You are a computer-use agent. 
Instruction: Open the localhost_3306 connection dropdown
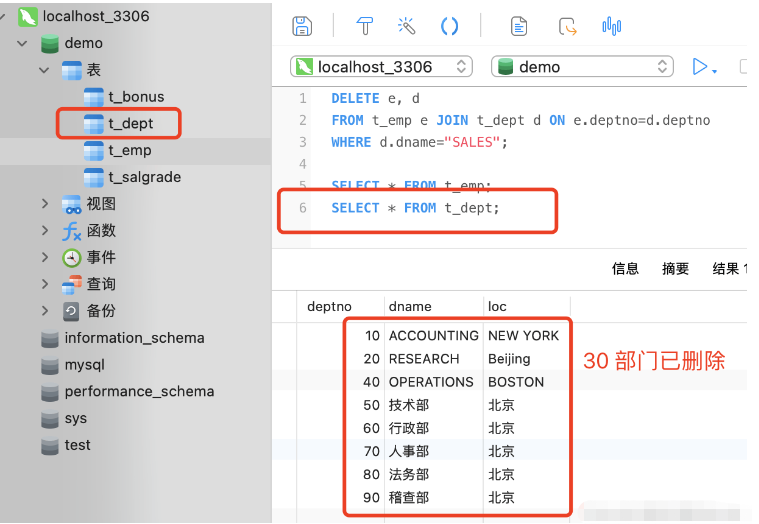pos(381,67)
